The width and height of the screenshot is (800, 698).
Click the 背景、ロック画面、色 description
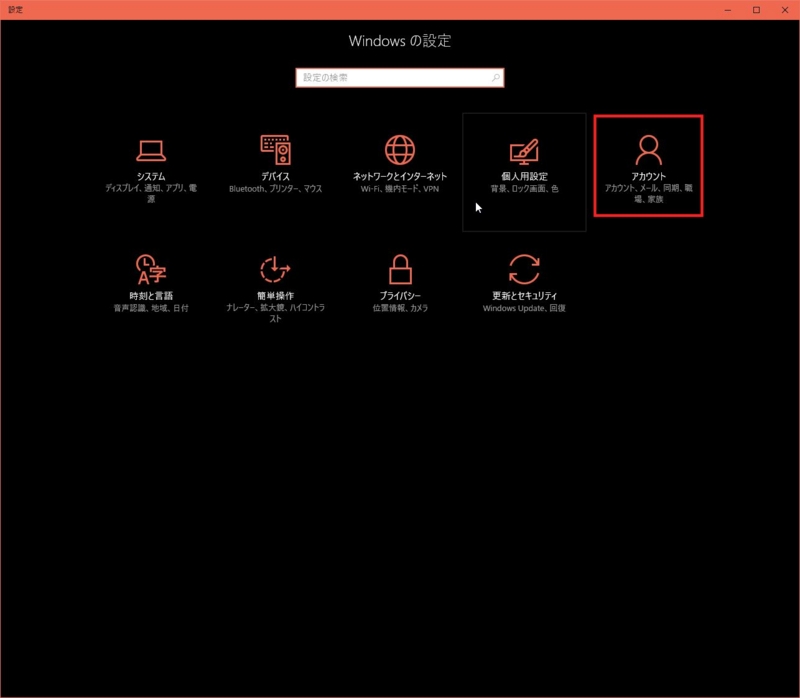(x=524, y=188)
